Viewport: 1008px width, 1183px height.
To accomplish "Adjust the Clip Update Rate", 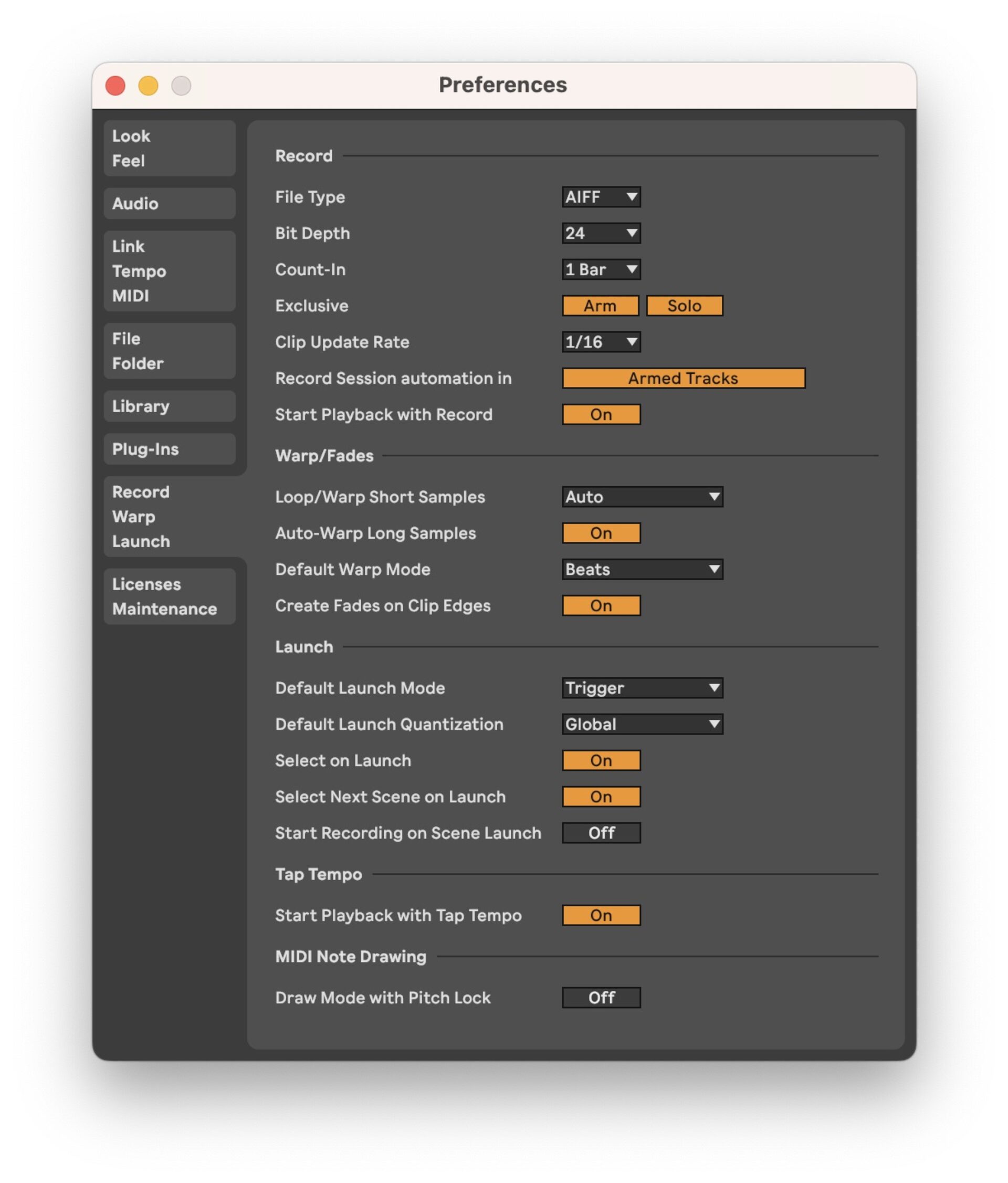I will click(x=601, y=341).
